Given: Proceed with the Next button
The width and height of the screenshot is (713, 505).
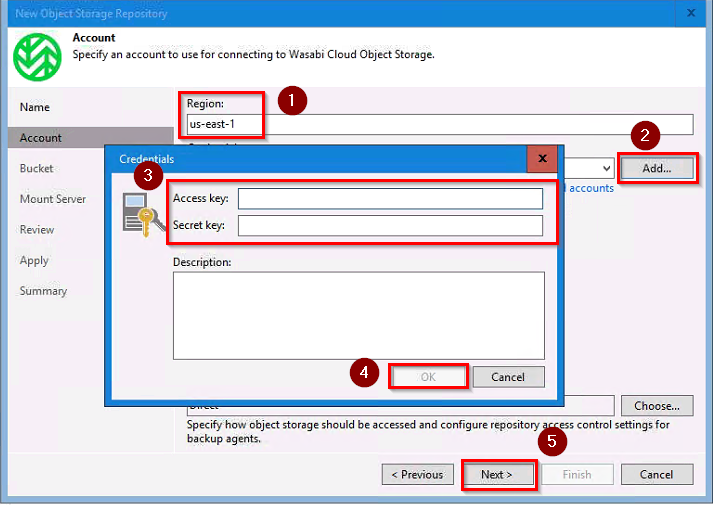Looking at the screenshot, I should (x=497, y=474).
